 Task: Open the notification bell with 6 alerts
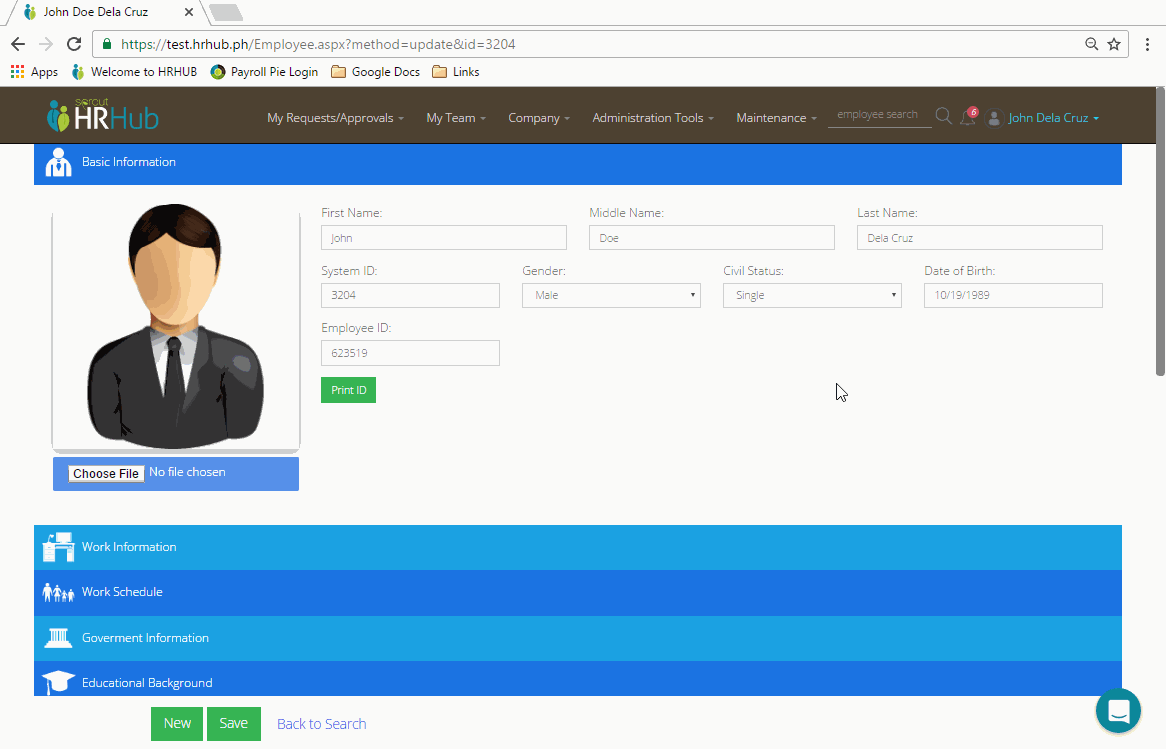967,117
